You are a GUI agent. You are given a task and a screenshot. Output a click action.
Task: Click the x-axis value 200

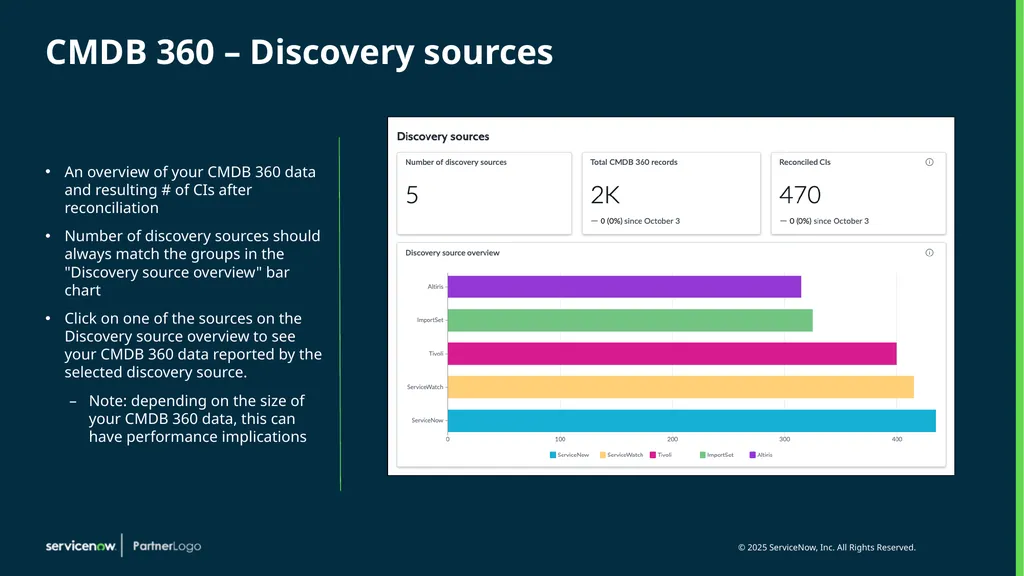click(672, 440)
